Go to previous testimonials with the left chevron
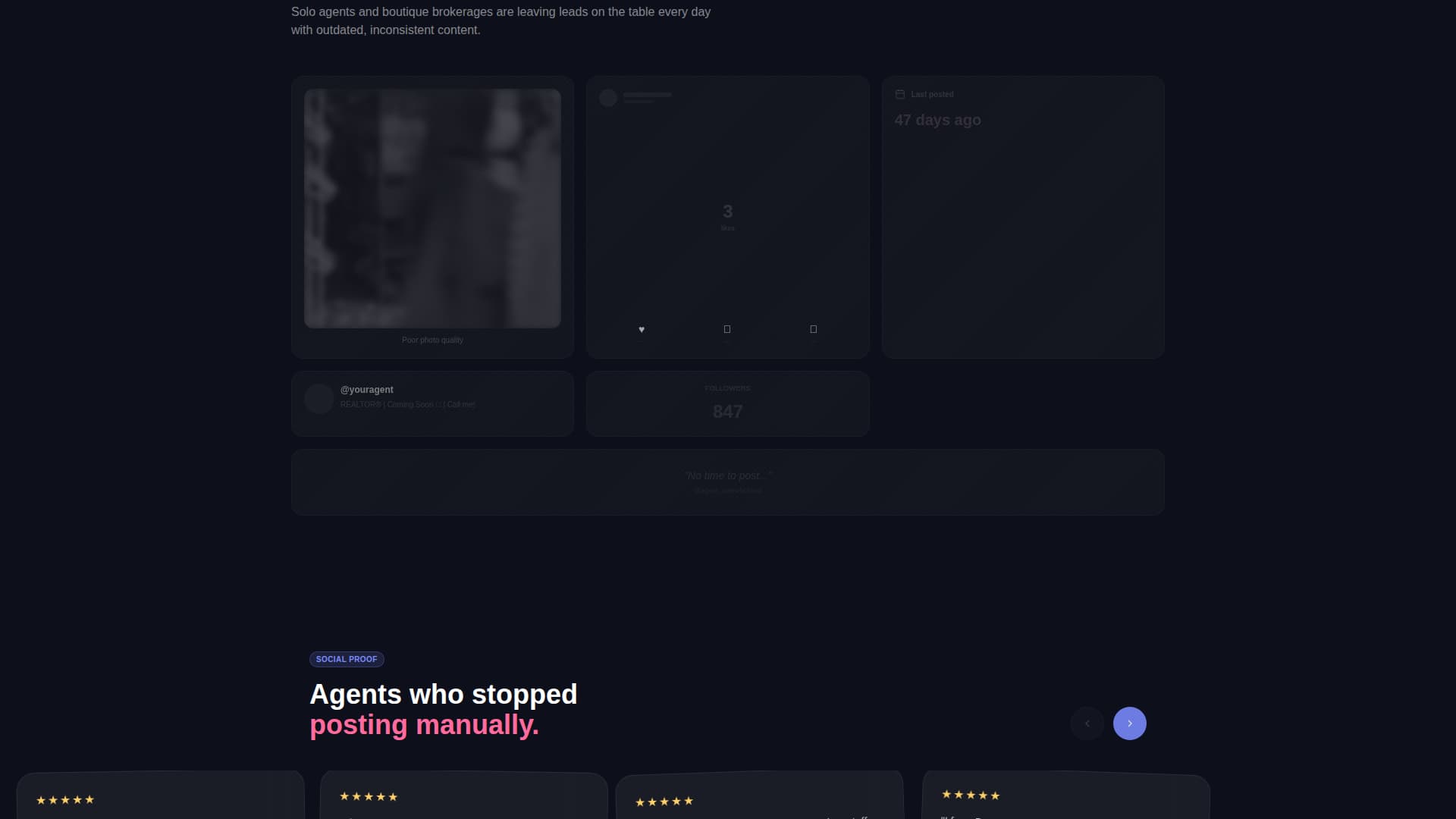The image size is (1456, 819). click(1087, 723)
